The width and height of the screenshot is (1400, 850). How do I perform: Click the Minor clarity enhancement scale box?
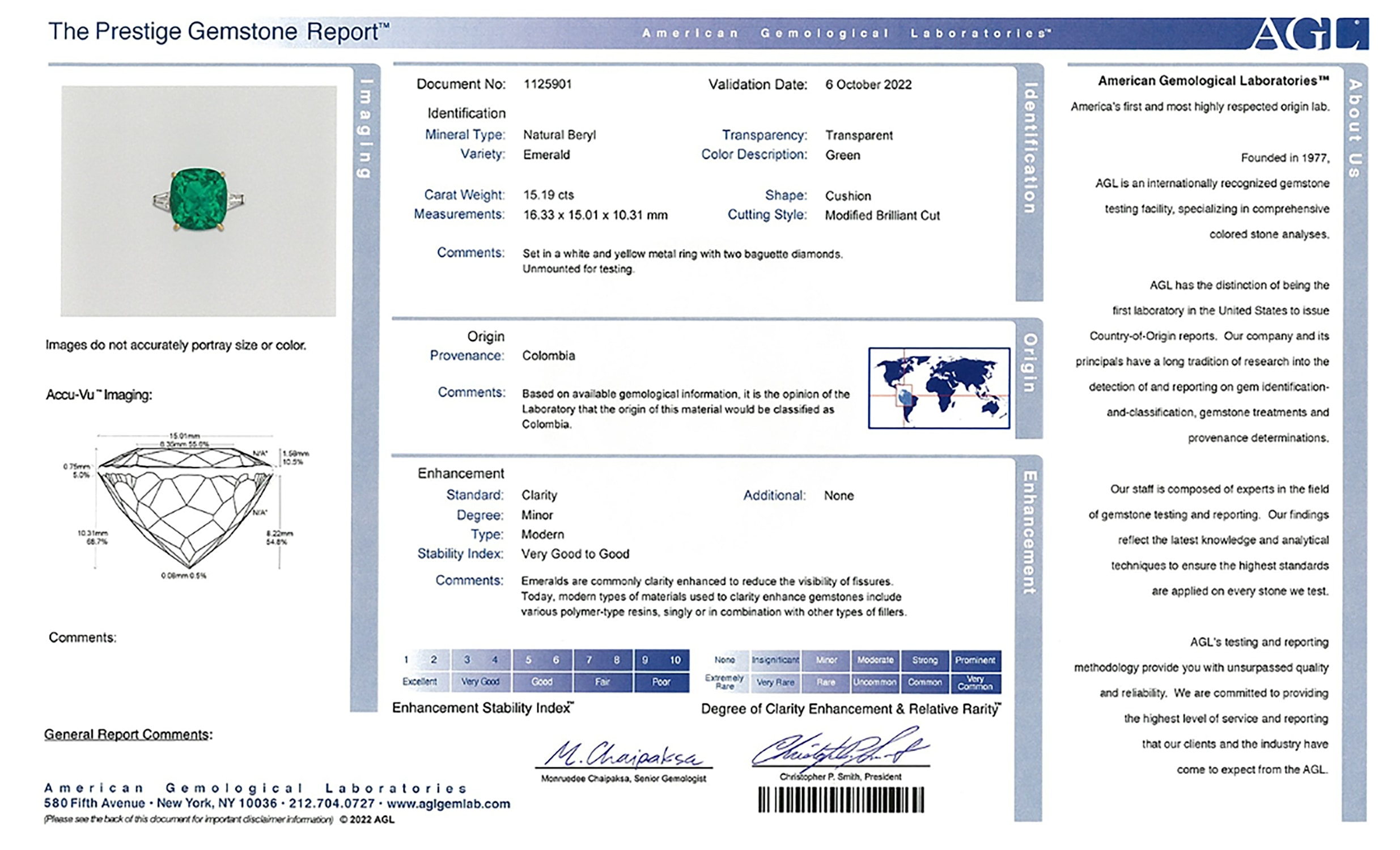[x=826, y=660]
